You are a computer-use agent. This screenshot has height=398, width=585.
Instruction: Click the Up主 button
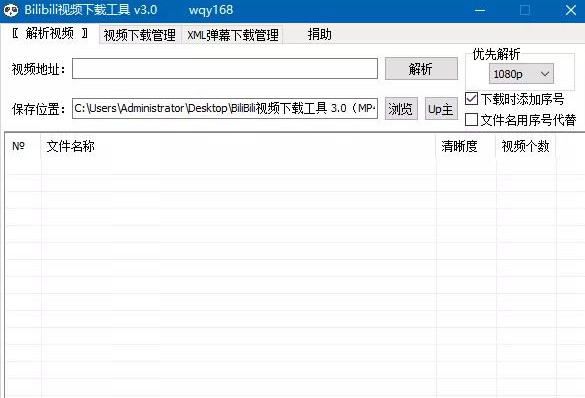click(441, 109)
